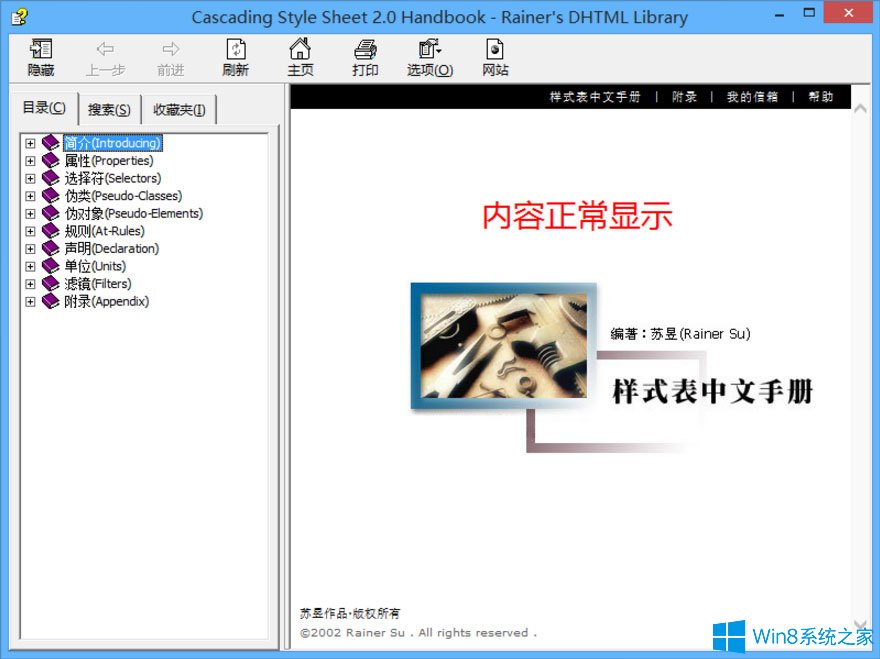Viewport: 880px width, 659px height.
Task: Expand the 声明(Declaration) tree node
Action: pyautogui.click(x=30, y=249)
